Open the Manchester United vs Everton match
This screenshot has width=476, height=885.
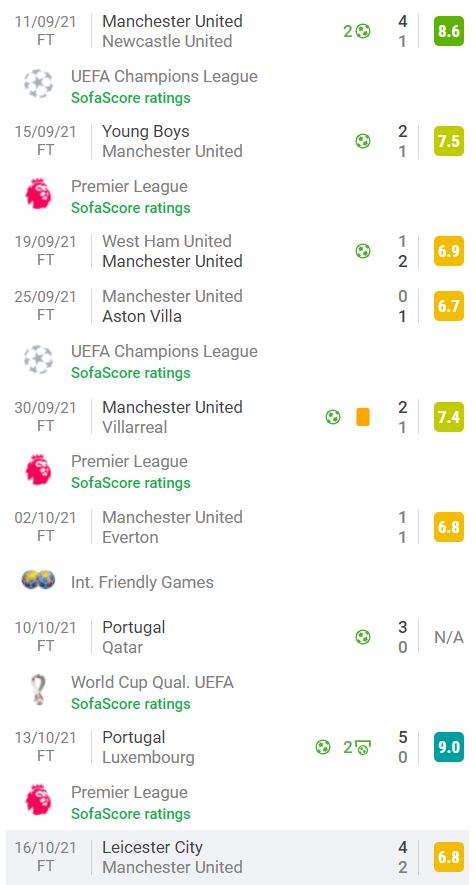[238, 527]
